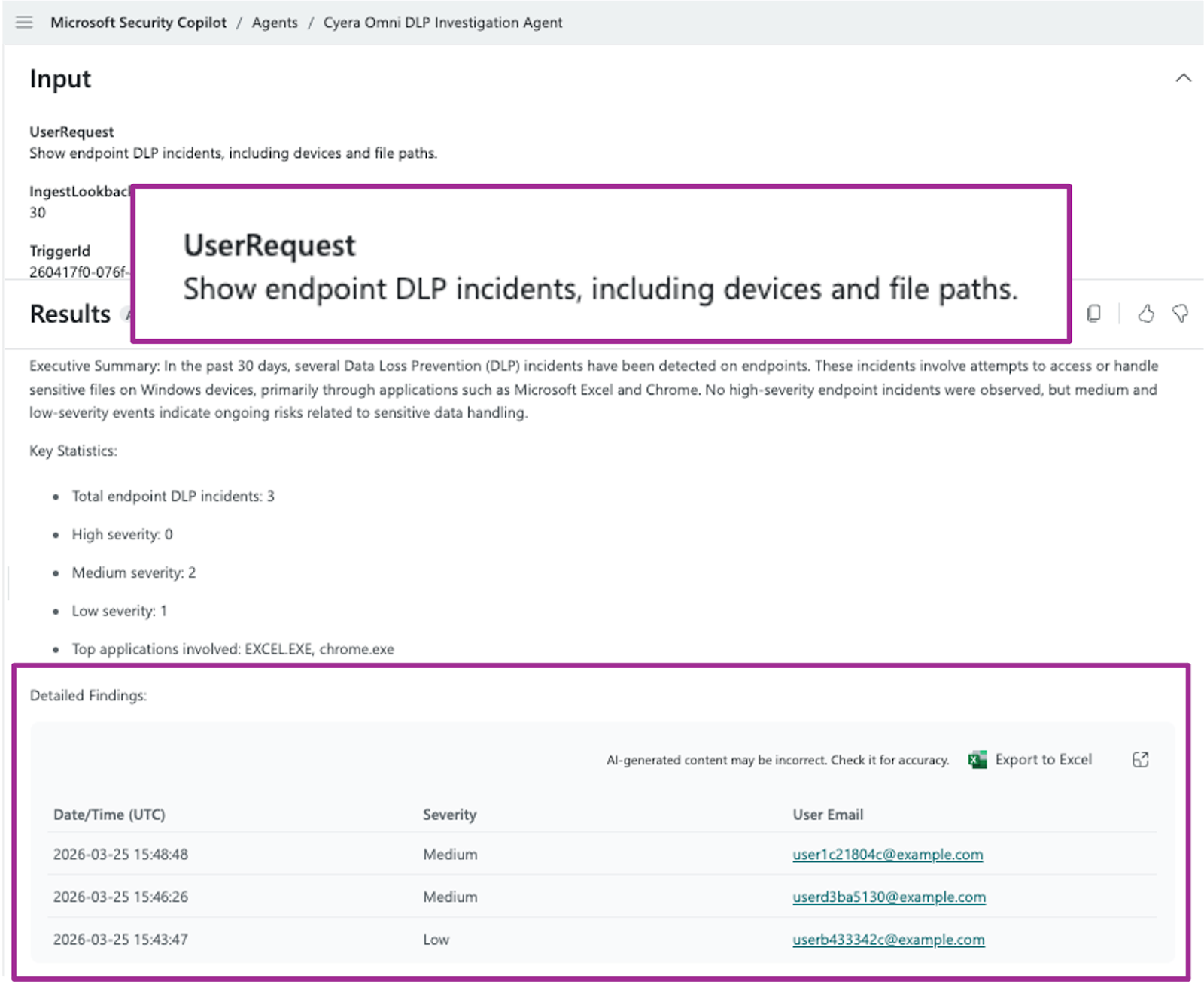Go to Microsoft Security Copilot breadcrumb
Viewport: 1204px width, 984px height.
click(x=138, y=23)
